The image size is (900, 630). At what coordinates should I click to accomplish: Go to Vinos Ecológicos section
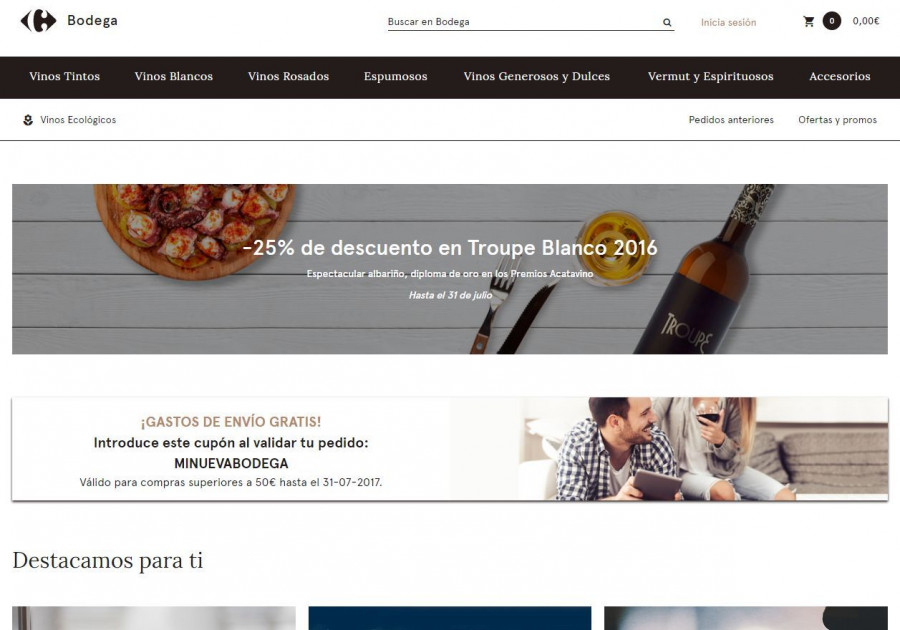78,120
